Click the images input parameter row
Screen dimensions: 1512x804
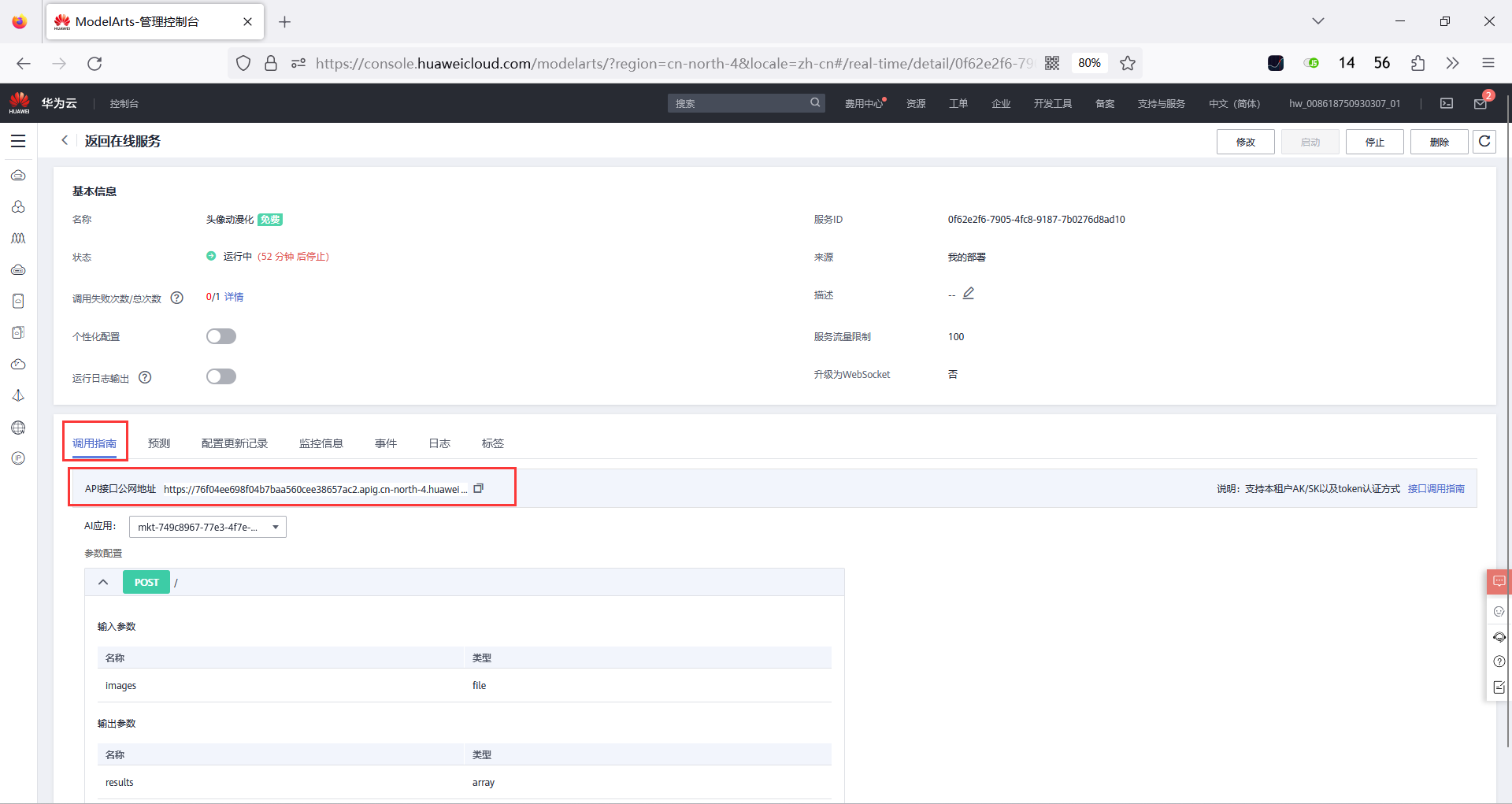[465, 685]
